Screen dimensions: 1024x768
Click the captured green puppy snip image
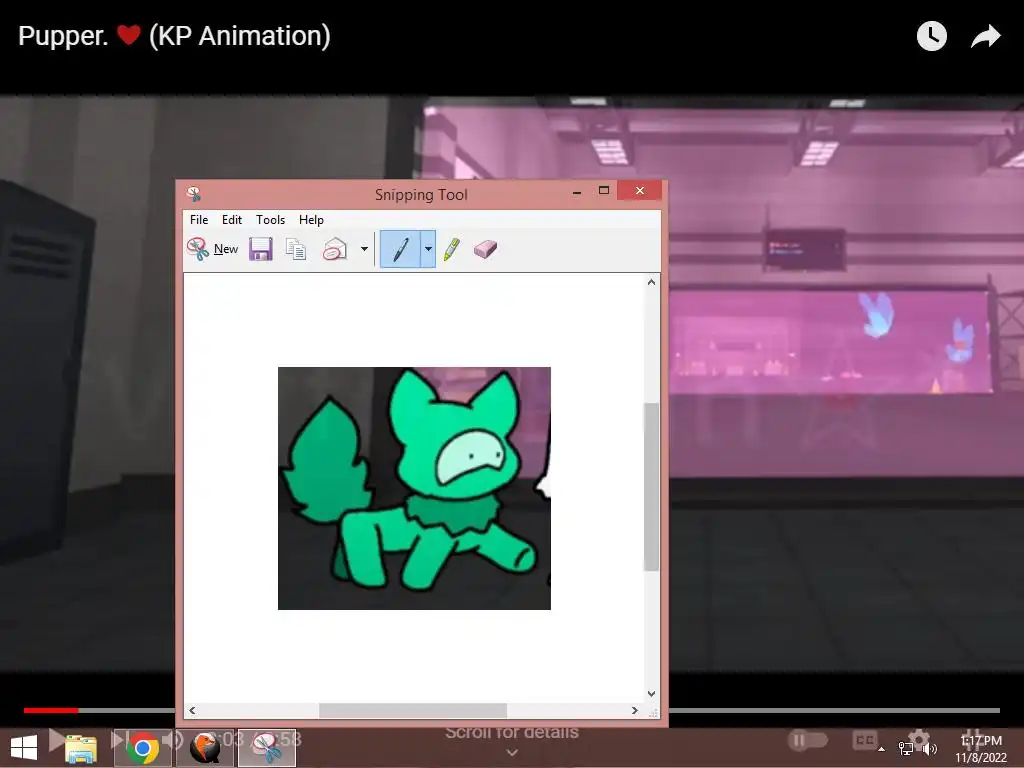pyautogui.click(x=414, y=488)
